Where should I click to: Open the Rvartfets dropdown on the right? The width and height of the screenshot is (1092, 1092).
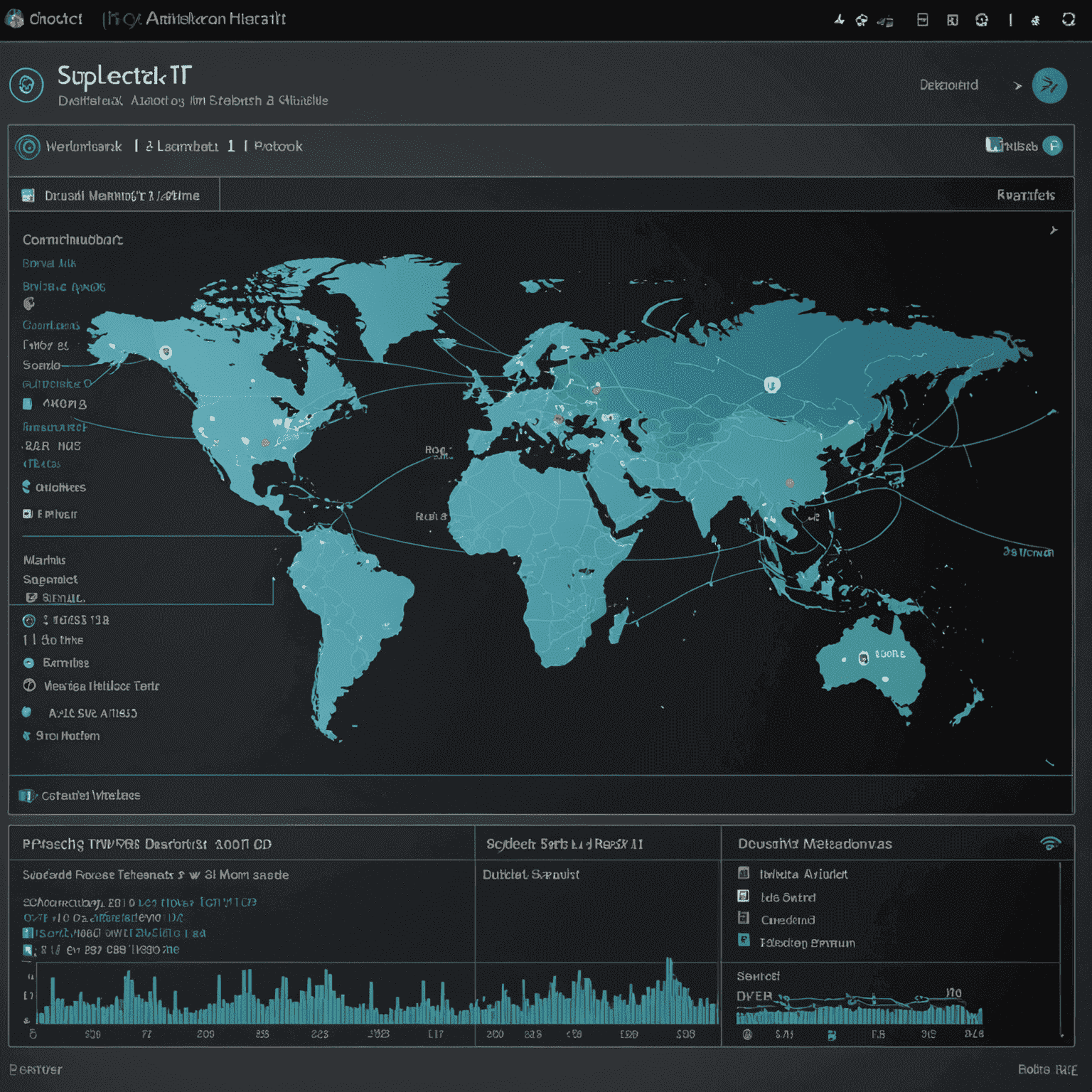coord(1025,195)
